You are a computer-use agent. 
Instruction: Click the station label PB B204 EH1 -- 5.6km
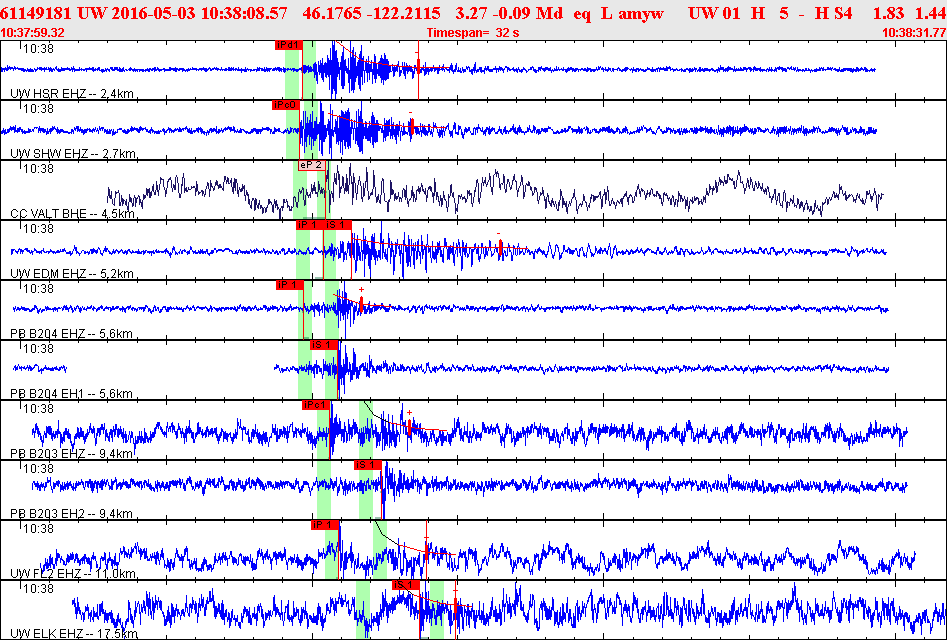point(71,394)
